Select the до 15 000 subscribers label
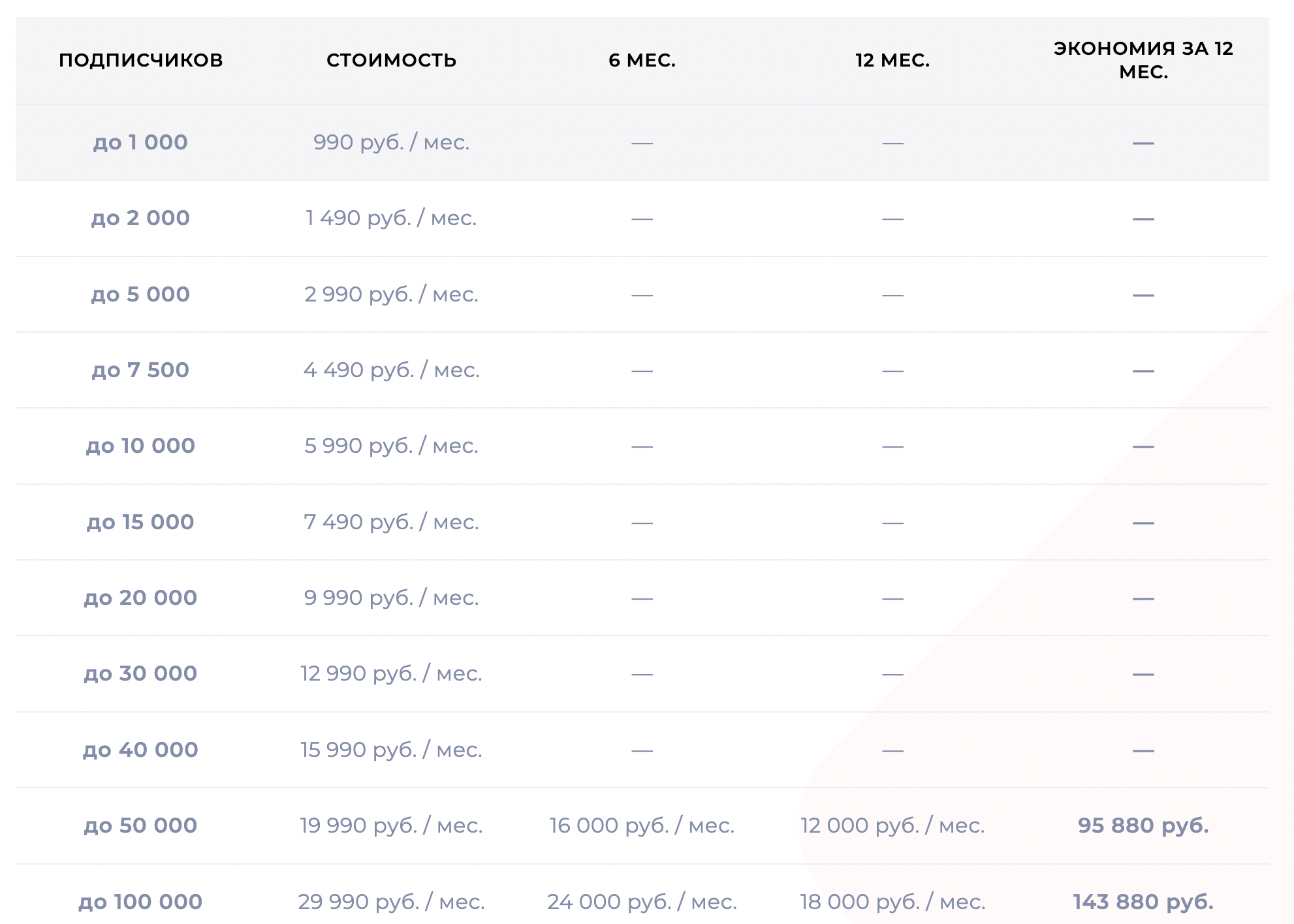 (140, 522)
